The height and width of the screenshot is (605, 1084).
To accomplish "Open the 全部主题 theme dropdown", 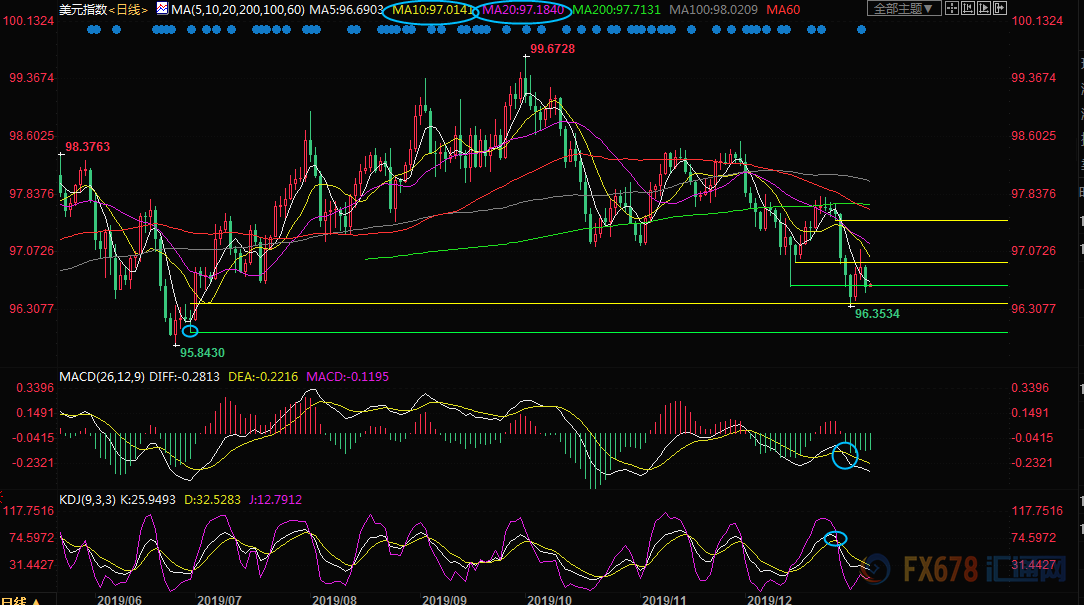I will point(903,9).
